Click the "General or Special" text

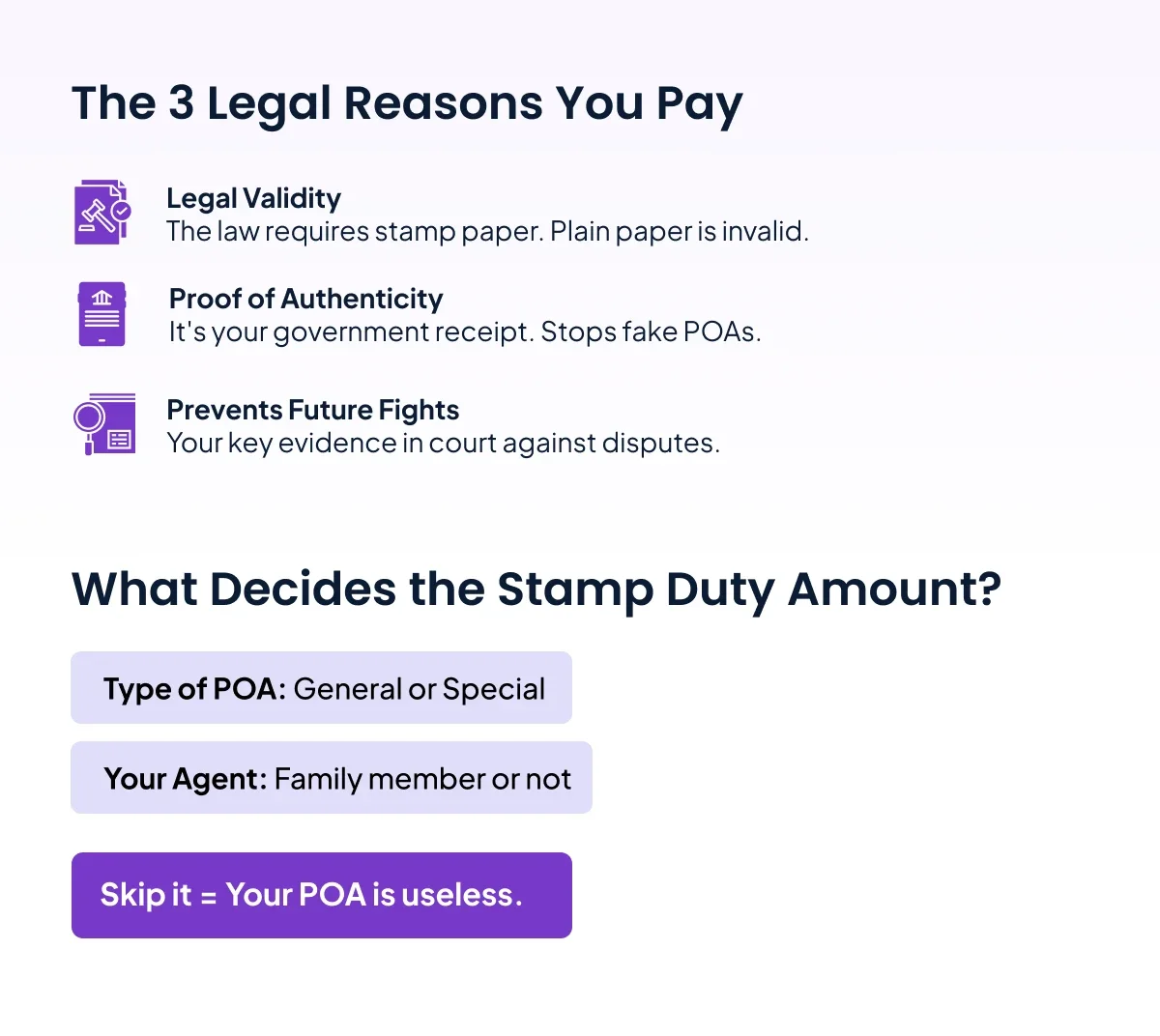(x=419, y=689)
